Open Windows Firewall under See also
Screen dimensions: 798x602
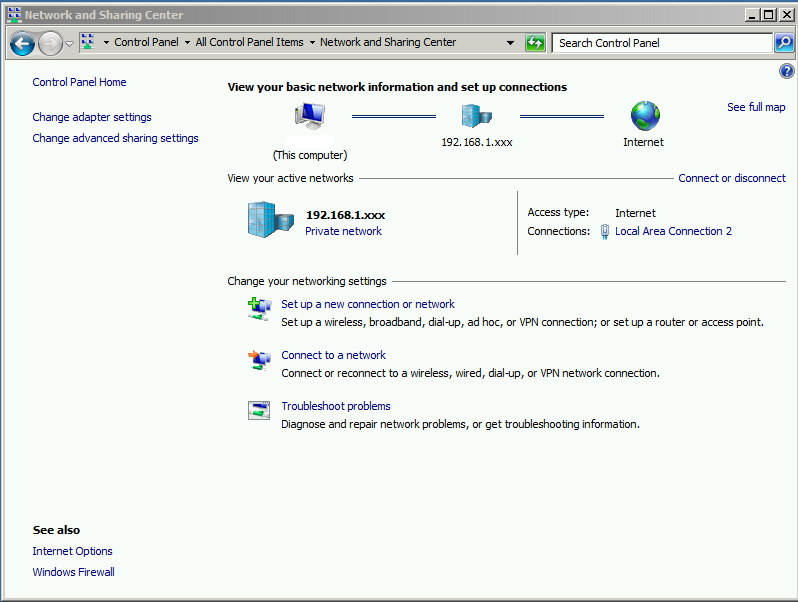(x=74, y=572)
